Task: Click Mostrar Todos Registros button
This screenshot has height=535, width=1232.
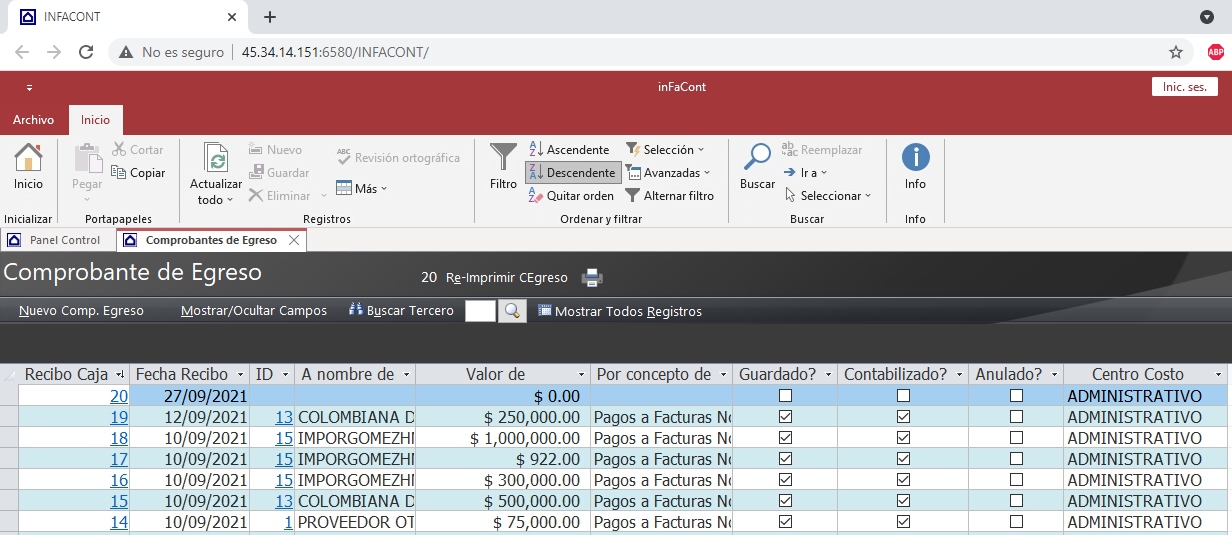Action: 620,311
